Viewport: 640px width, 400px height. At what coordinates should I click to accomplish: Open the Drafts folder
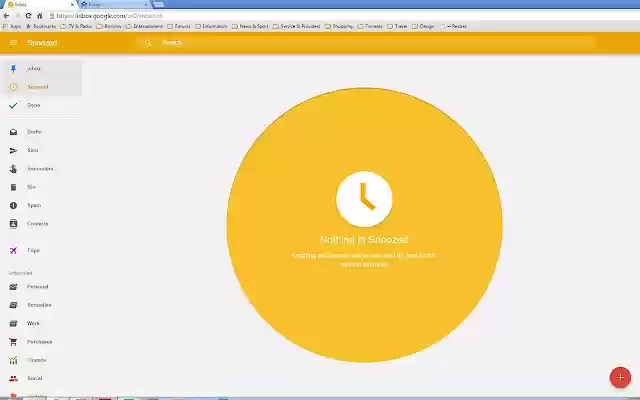(42, 132)
